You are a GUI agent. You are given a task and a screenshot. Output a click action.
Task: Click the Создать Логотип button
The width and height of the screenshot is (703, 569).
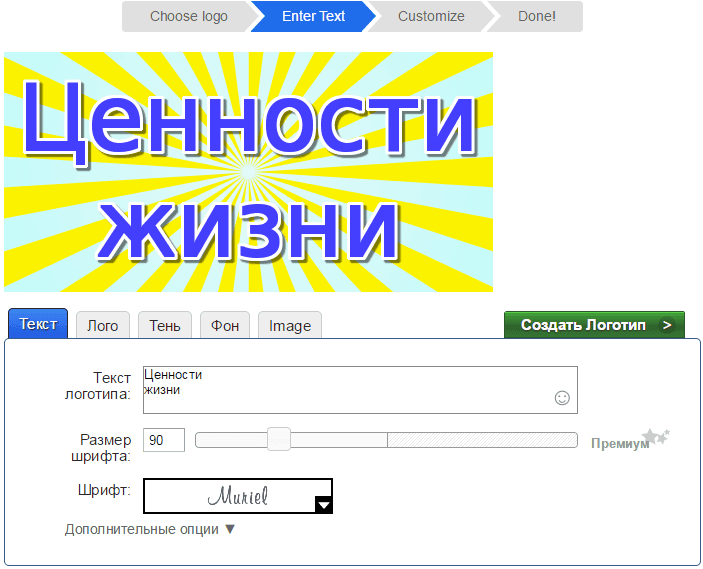594,325
